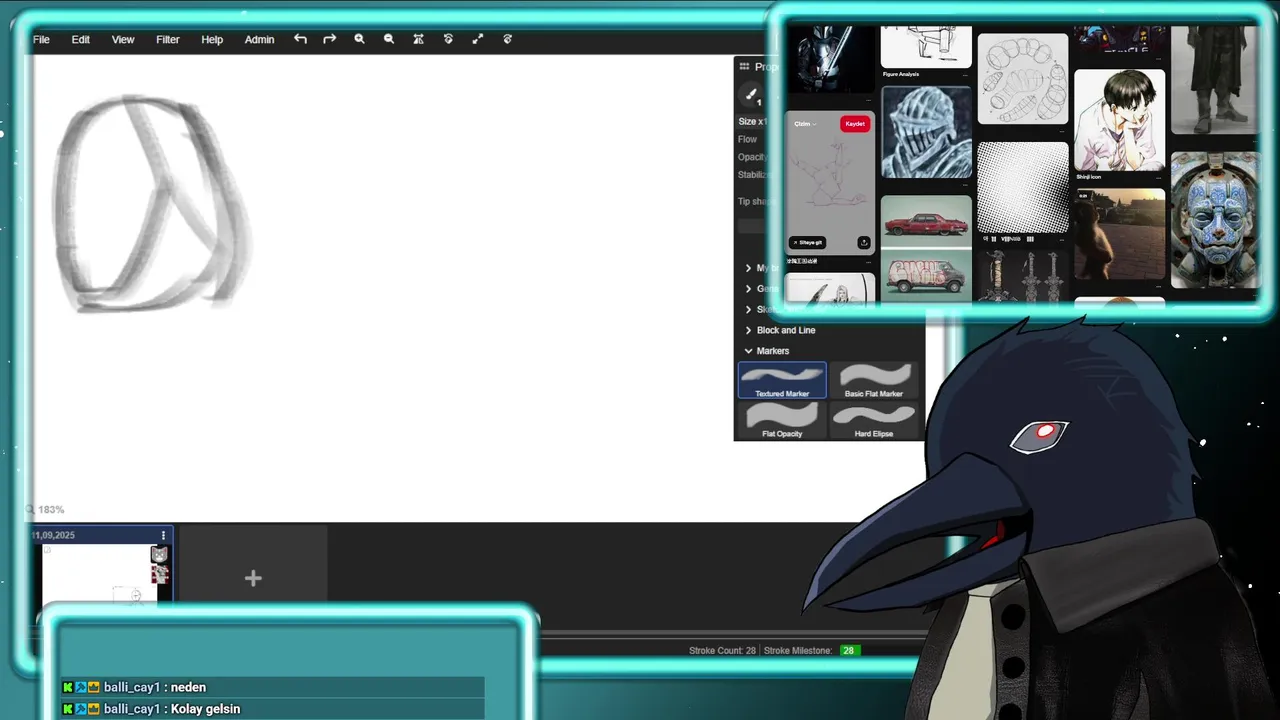Open the View menu
The height and width of the screenshot is (720, 1280).
click(x=123, y=39)
